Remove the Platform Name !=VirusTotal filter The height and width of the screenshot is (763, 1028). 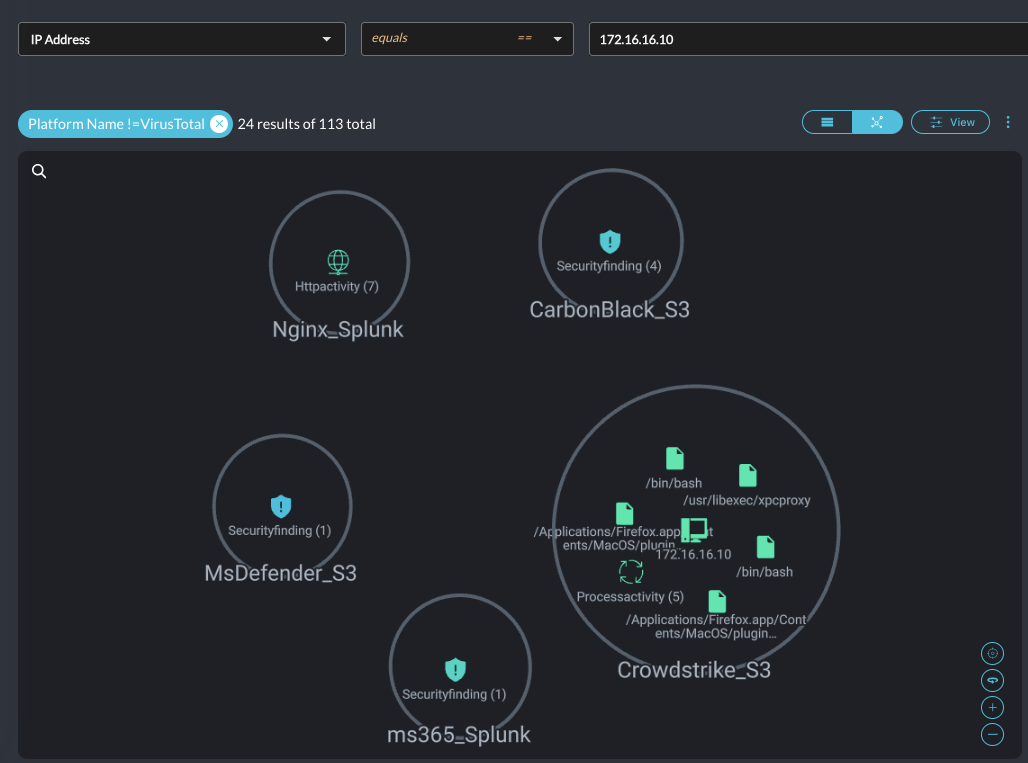[219, 124]
